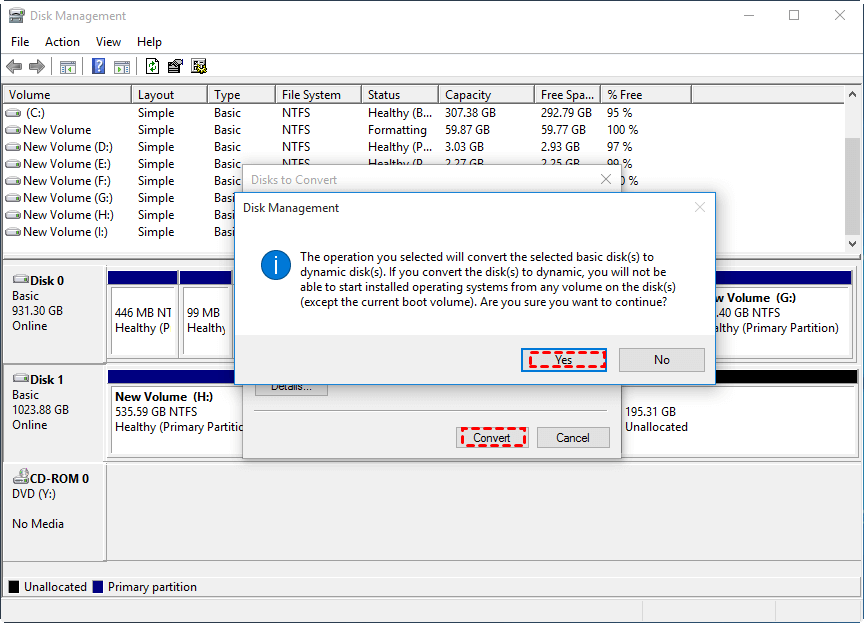The width and height of the screenshot is (864, 623).
Task: Toggle the Show/Hide Console Tree icon
Action: coord(68,67)
